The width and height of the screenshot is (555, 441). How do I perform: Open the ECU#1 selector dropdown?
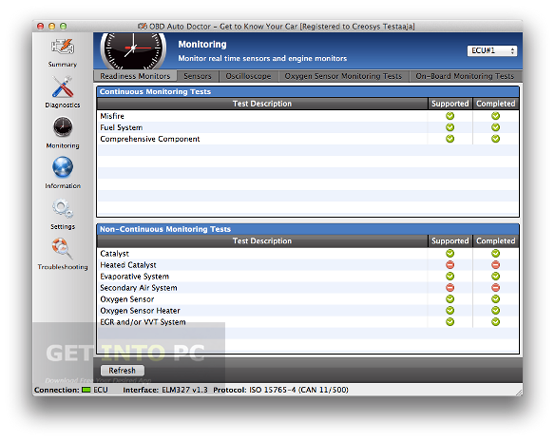[492, 51]
